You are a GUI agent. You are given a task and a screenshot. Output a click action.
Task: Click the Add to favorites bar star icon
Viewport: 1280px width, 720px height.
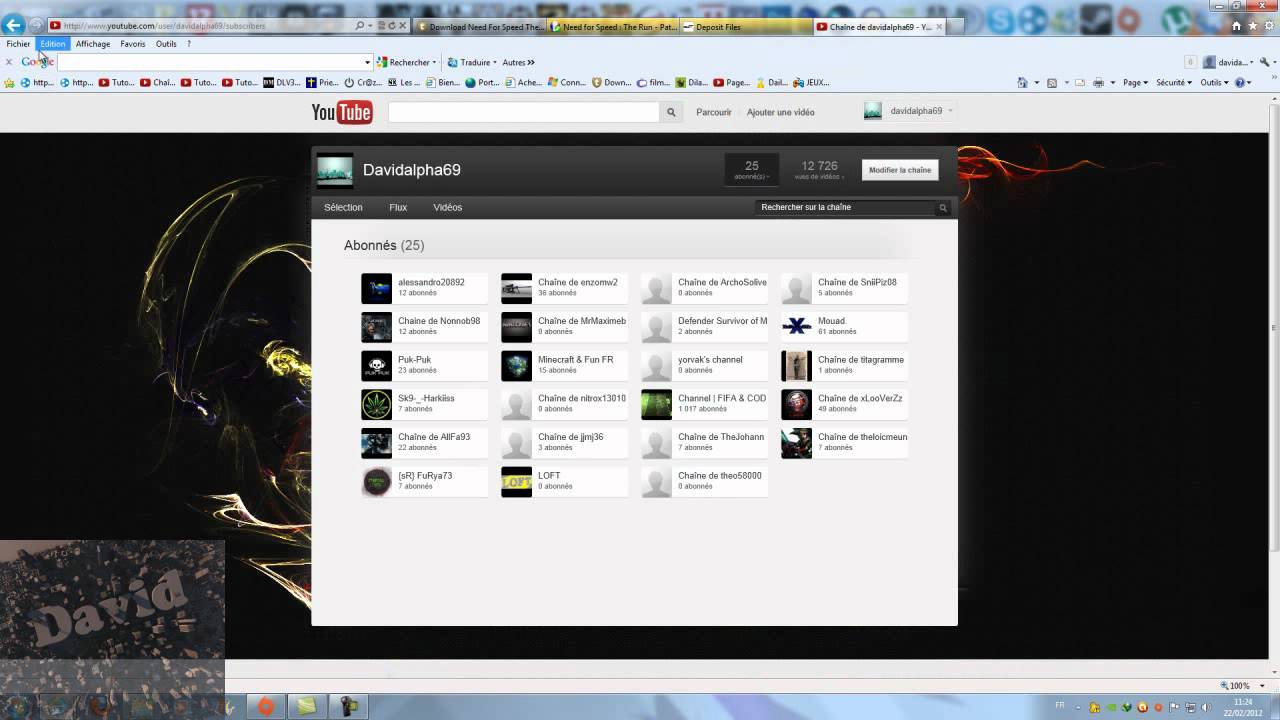click(x=10, y=83)
